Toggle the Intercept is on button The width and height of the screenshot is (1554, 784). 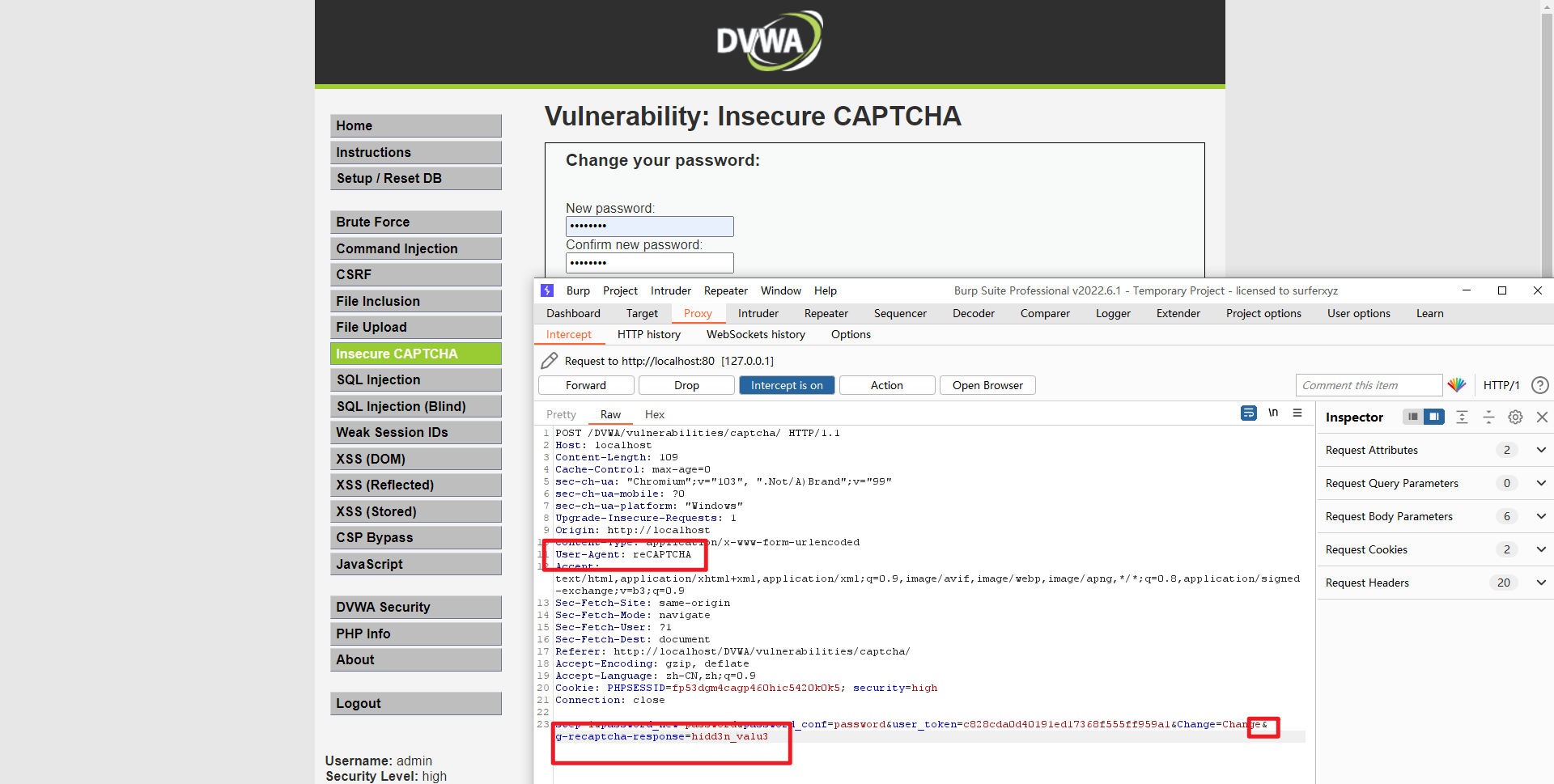787,385
